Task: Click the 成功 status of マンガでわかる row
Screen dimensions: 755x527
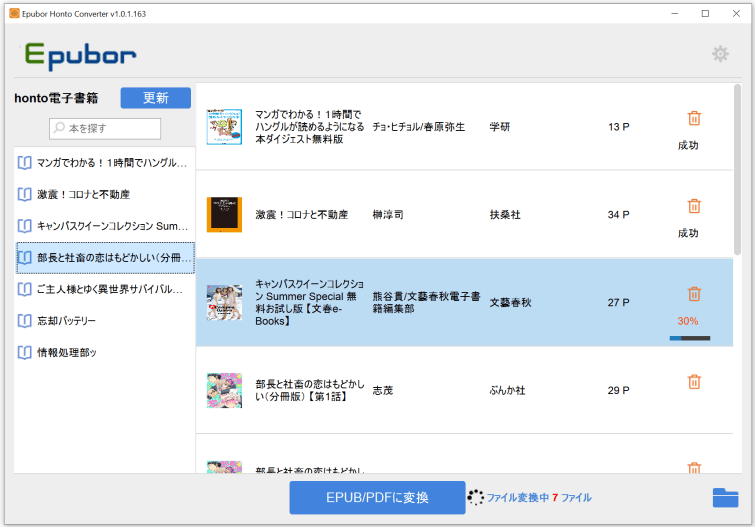Action: (x=688, y=145)
